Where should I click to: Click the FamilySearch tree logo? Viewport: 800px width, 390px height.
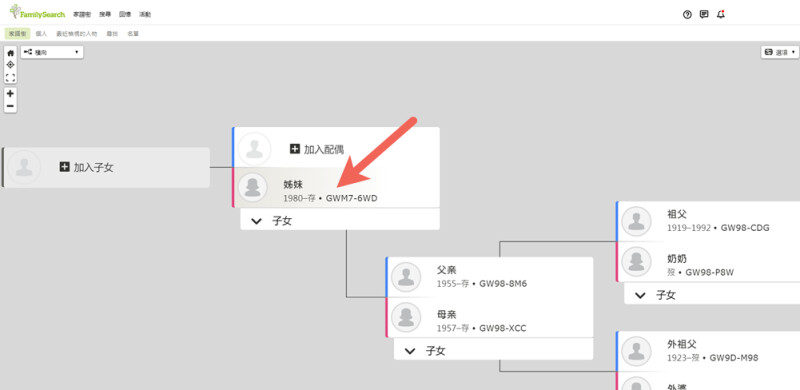pos(37,12)
